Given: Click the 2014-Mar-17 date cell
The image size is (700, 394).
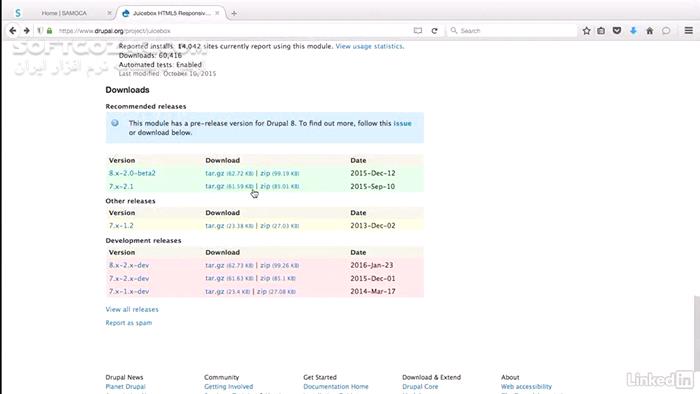Looking at the screenshot, I should [373, 291].
